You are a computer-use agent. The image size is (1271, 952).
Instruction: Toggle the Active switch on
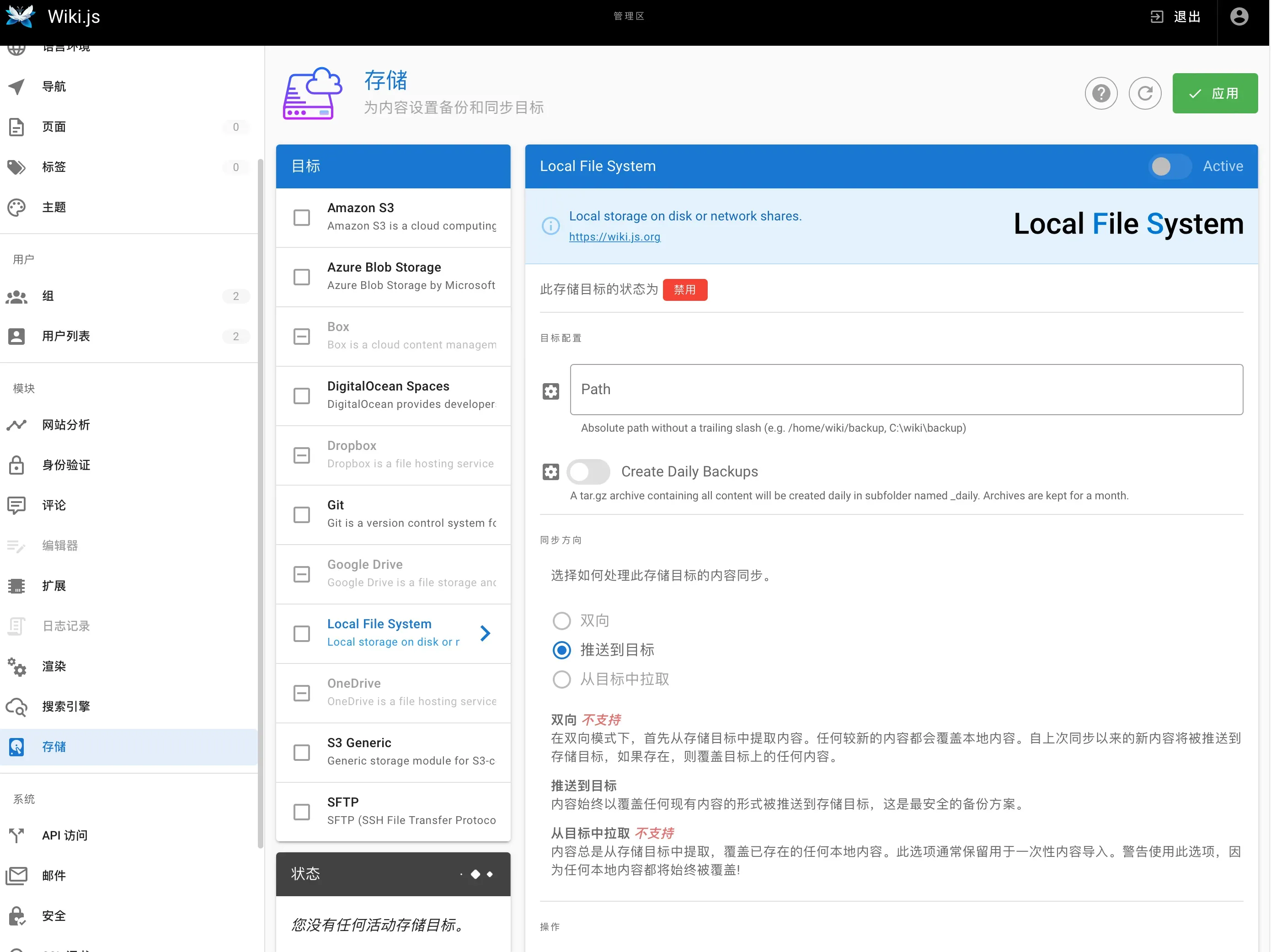(1170, 166)
